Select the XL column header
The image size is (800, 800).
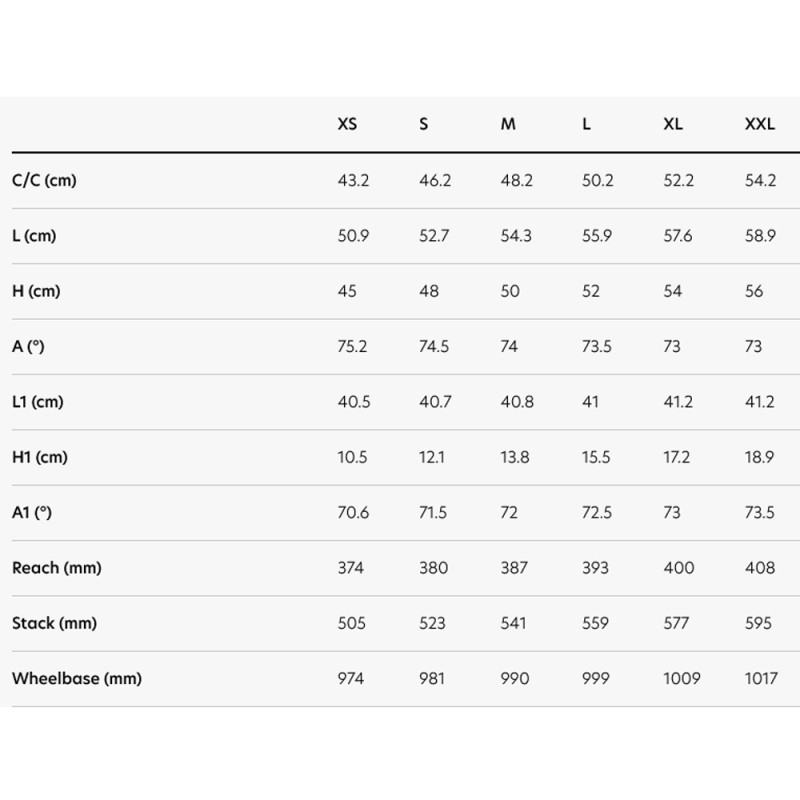point(673,125)
